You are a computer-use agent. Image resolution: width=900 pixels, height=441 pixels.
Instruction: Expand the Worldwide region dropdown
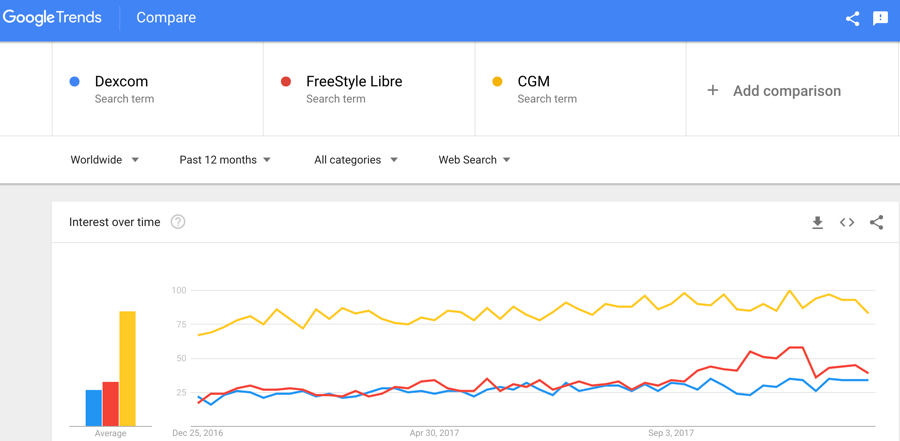[x=104, y=160]
